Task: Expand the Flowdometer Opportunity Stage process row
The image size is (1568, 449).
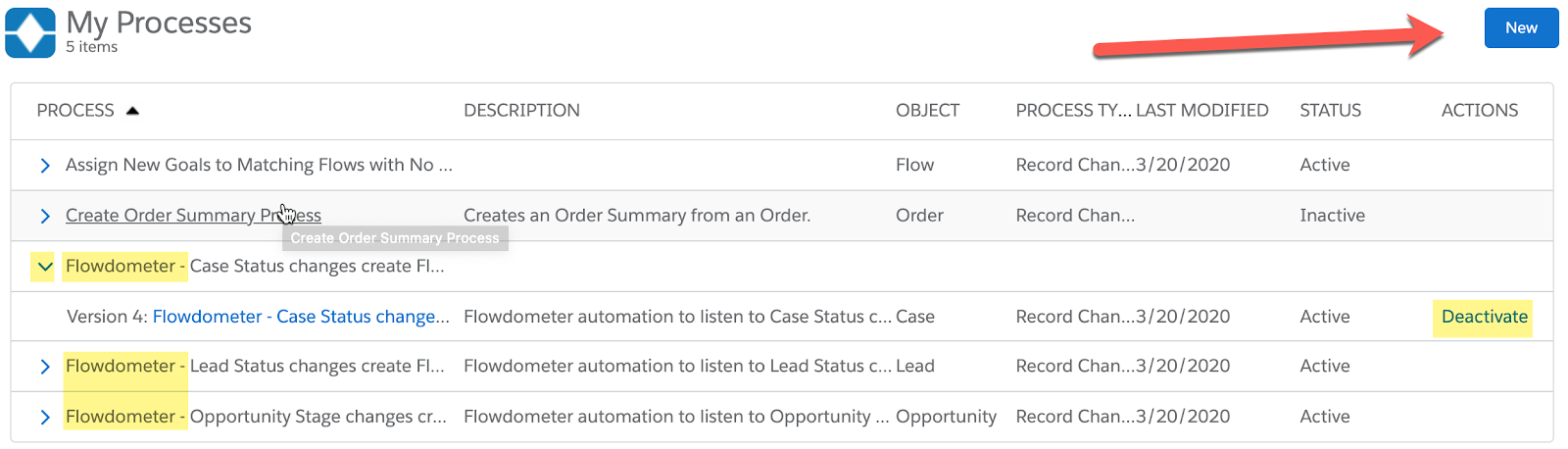Action: pyautogui.click(x=45, y=417)
